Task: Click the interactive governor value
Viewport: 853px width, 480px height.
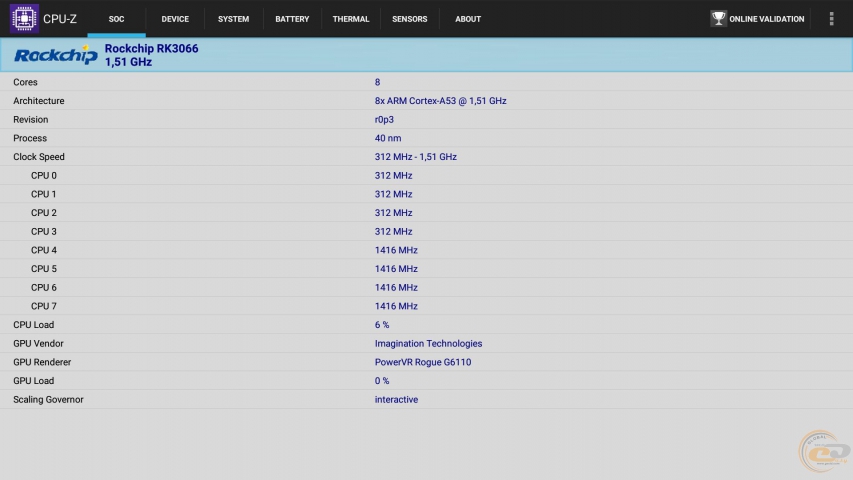Action: click(396, 399)
